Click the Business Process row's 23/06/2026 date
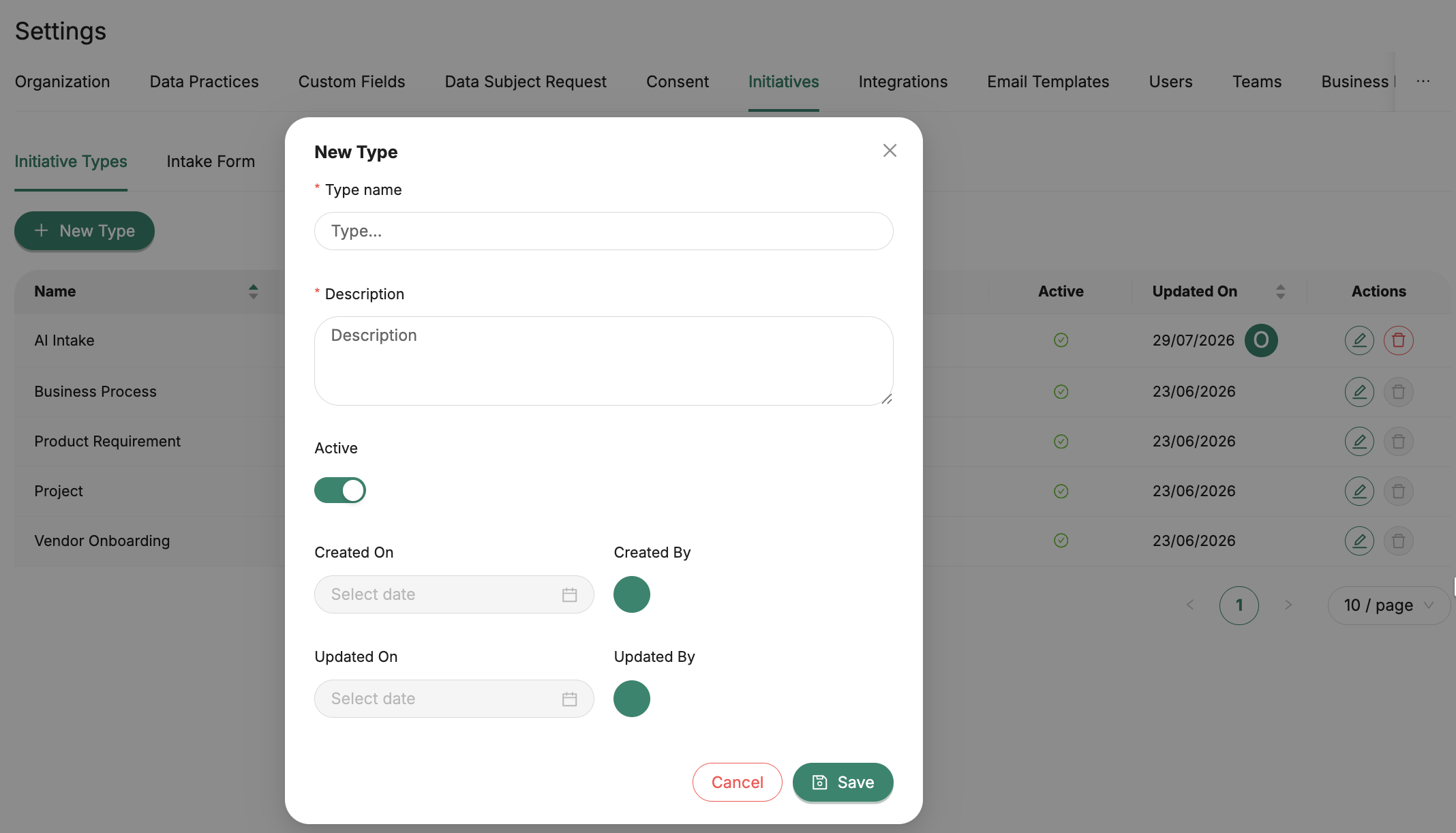The image size is (1456, 833). (x=1194, y=392)
